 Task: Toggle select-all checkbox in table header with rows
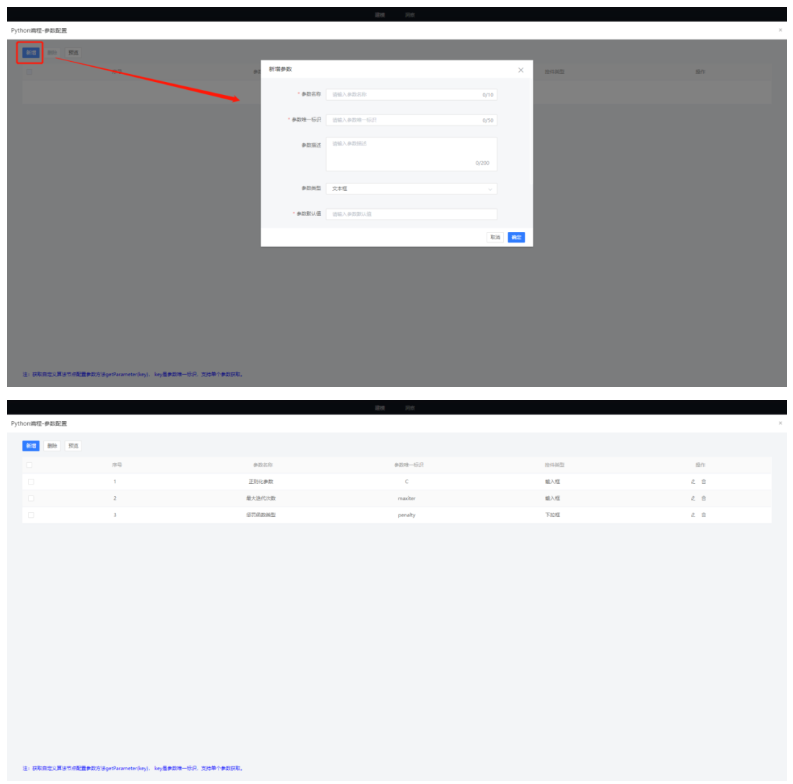coord(30,464)
